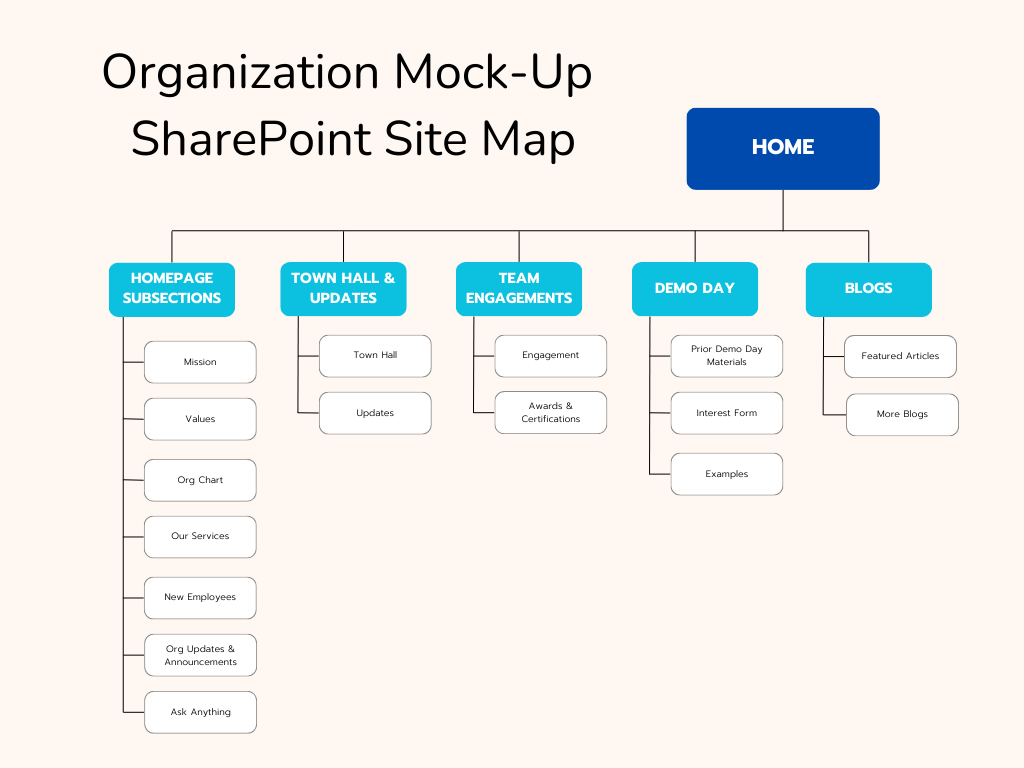Click the Featured Articles box
Viewport: 1024px width, 768px height.
[x=900, y=356]
